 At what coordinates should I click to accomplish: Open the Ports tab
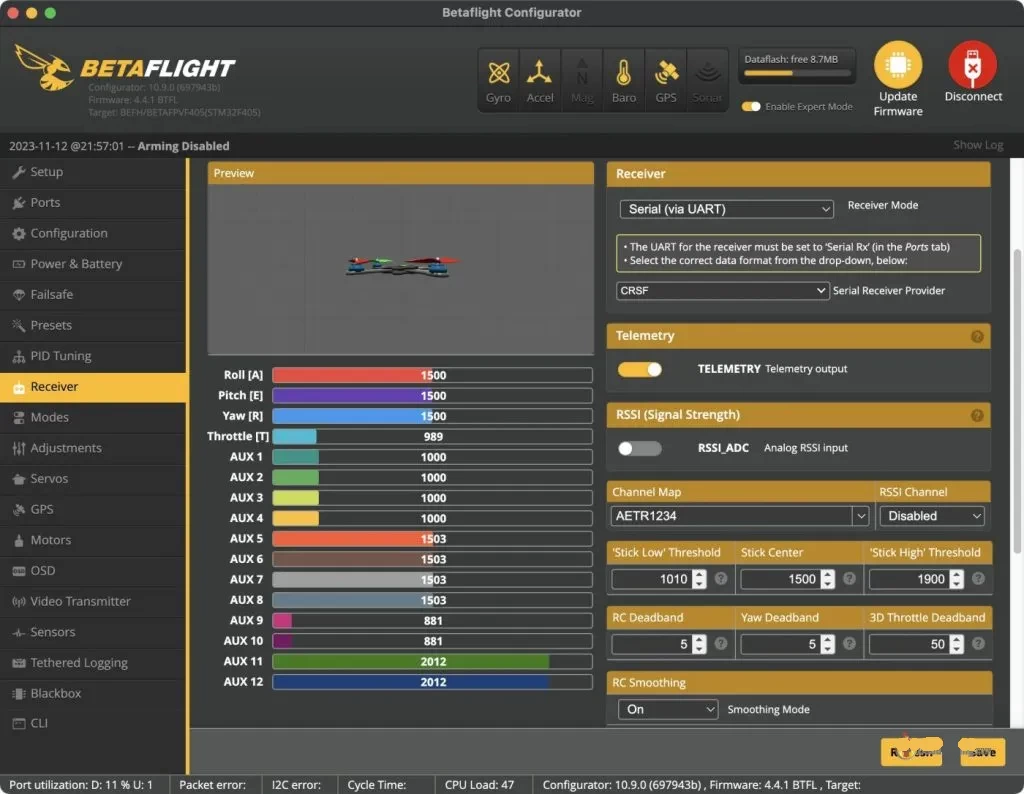[x=93, y=203]
